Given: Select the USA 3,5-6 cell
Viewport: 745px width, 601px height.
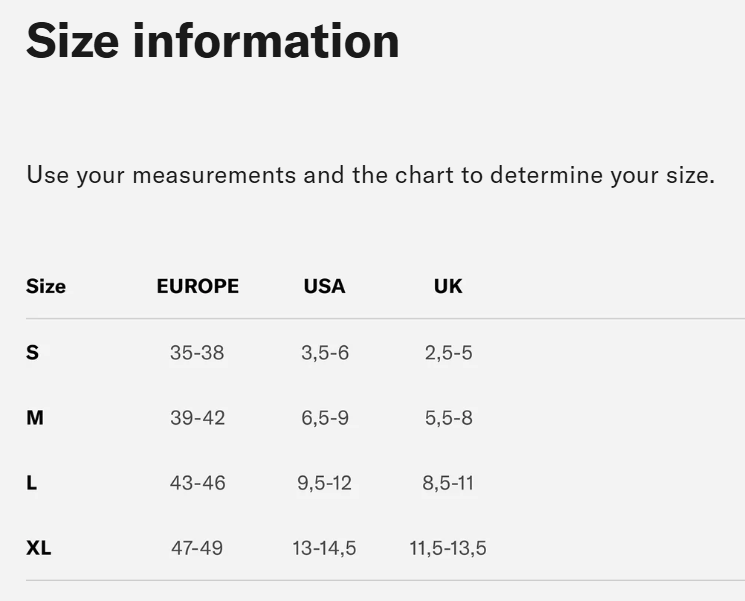Looking at the screenshot, I should tap(325, 352).
